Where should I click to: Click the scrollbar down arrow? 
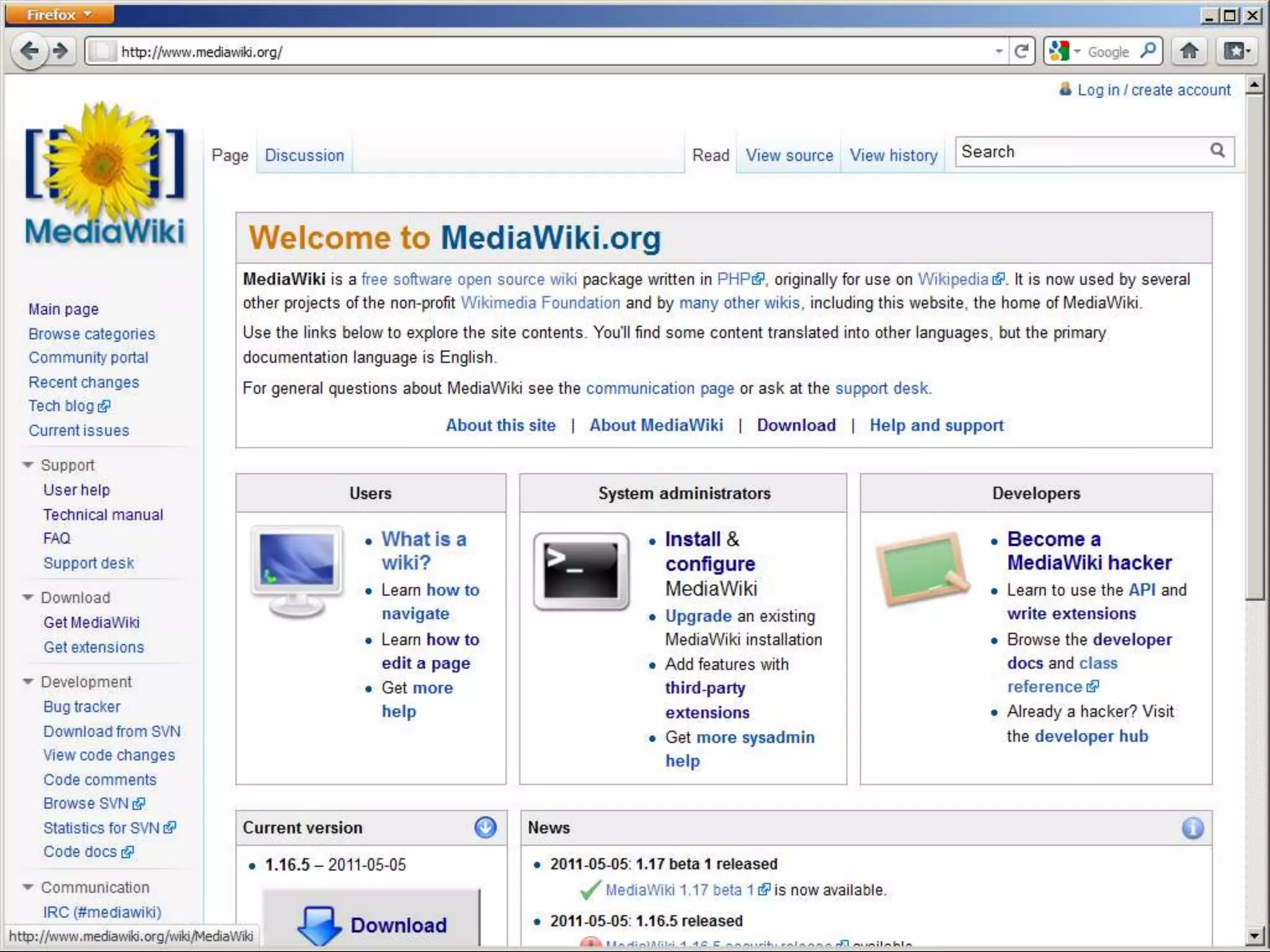pos(1254,935)
